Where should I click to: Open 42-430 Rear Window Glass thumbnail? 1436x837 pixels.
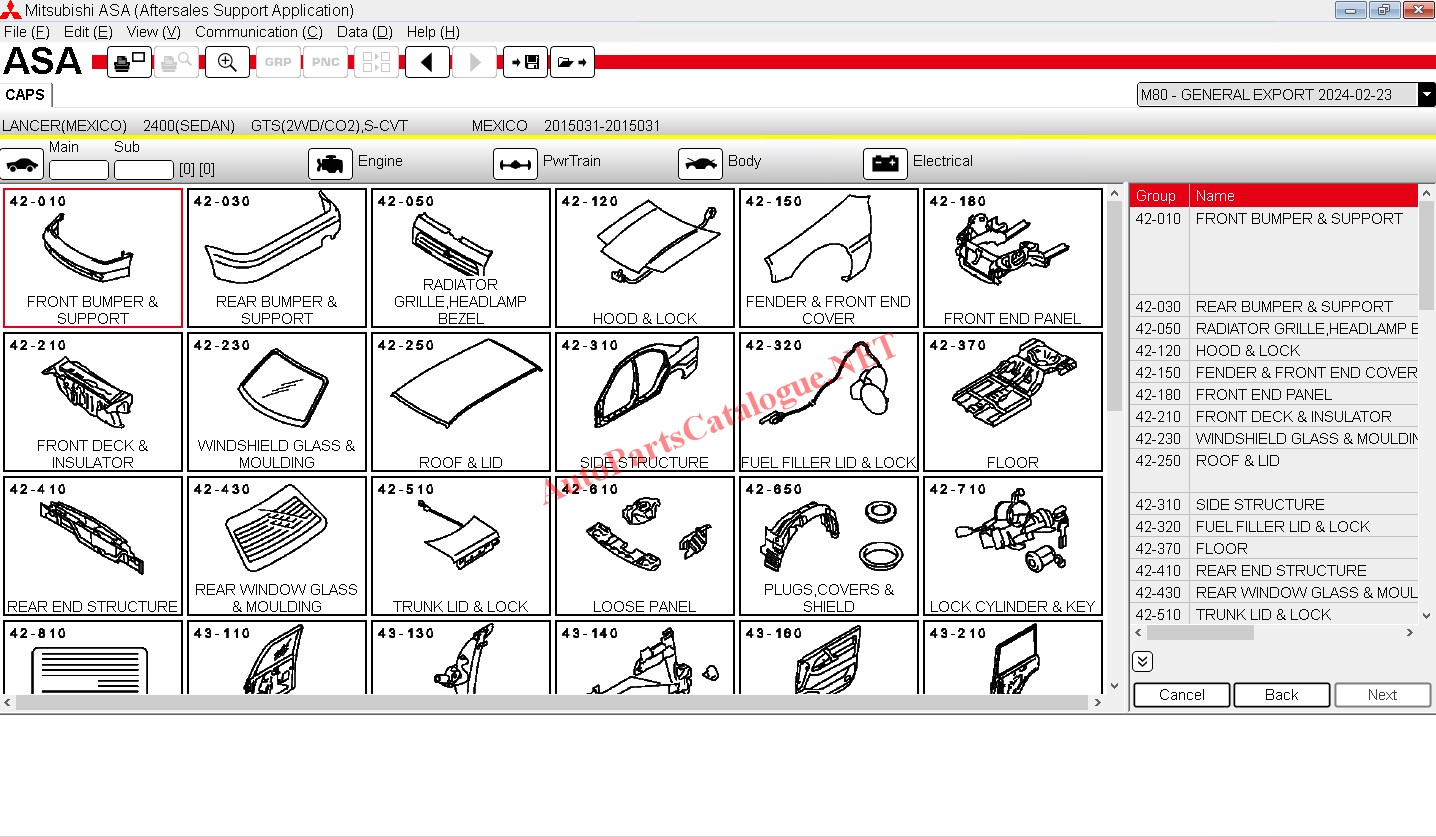pos(277,546)
